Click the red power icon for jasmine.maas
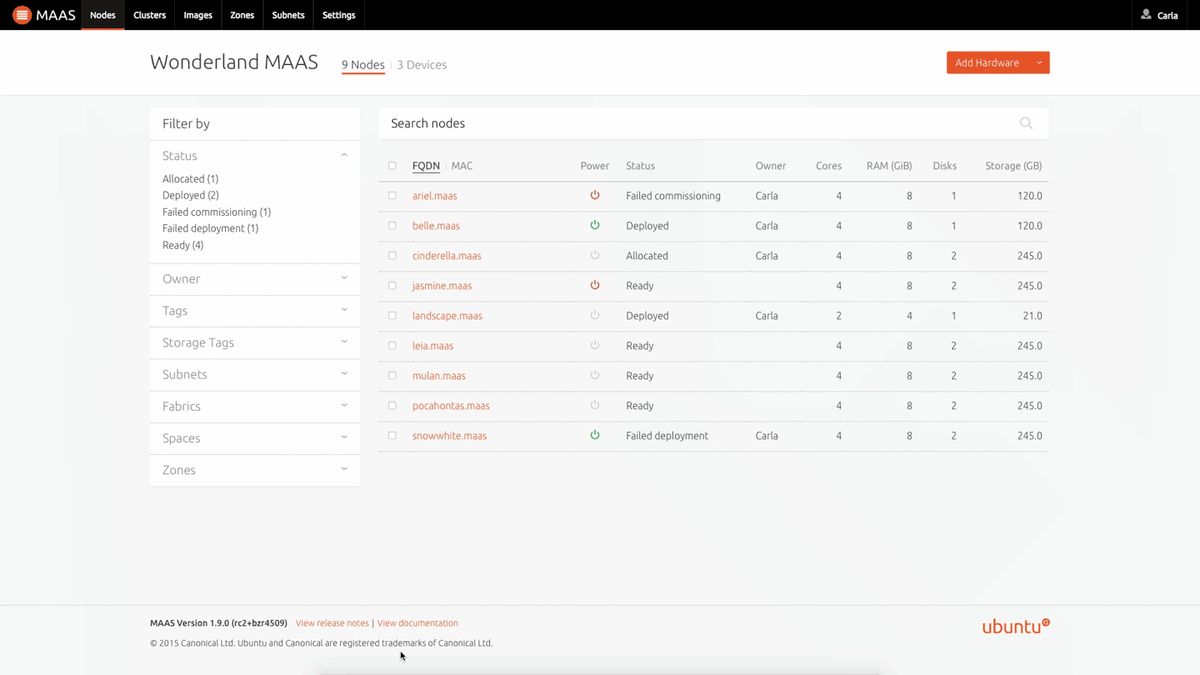Screen dimensions: 1200x675 [x=595, y=286]
